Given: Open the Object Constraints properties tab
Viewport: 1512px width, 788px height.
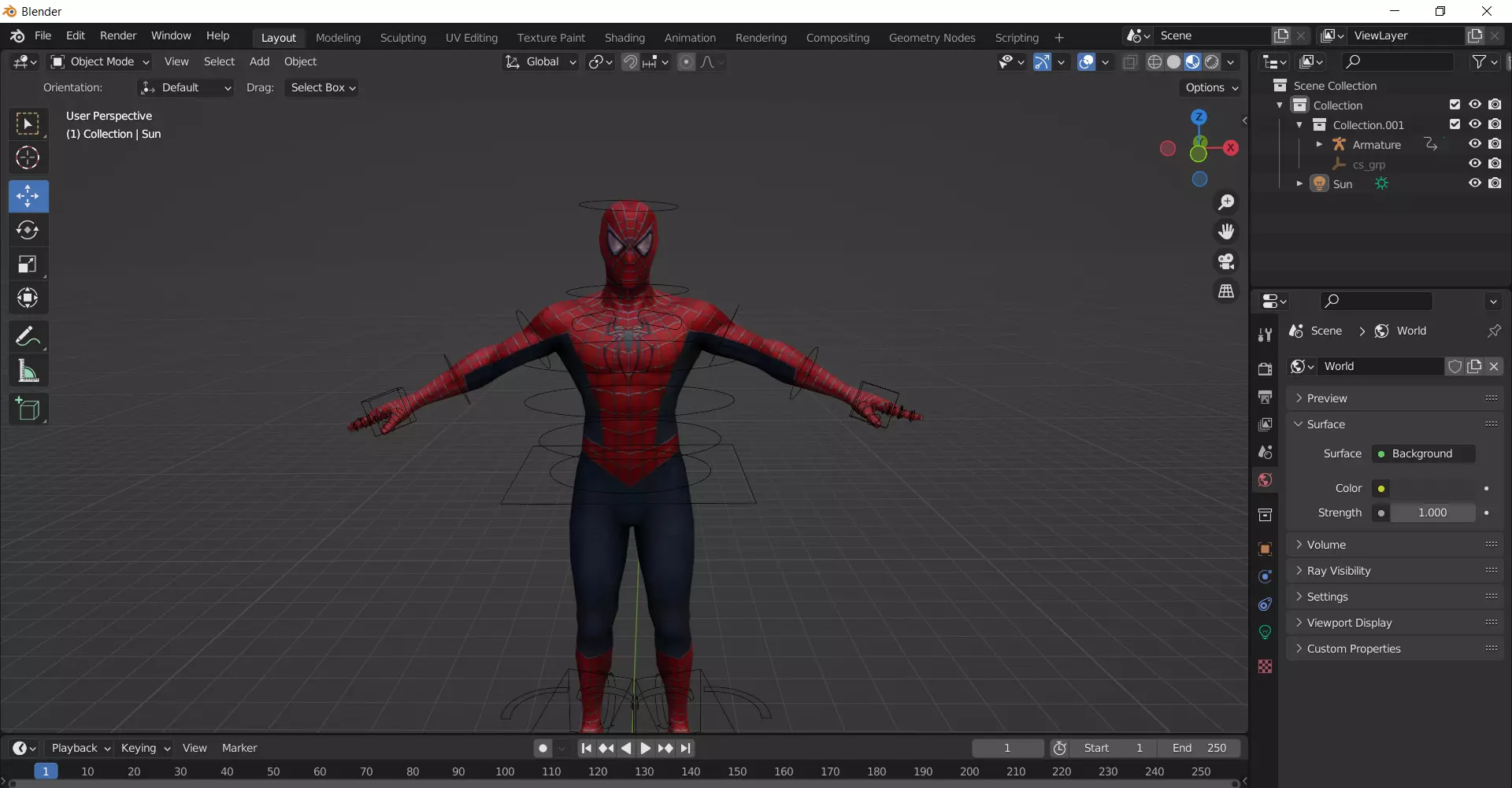Looking at the screenshot, I should click(1265, 604).
